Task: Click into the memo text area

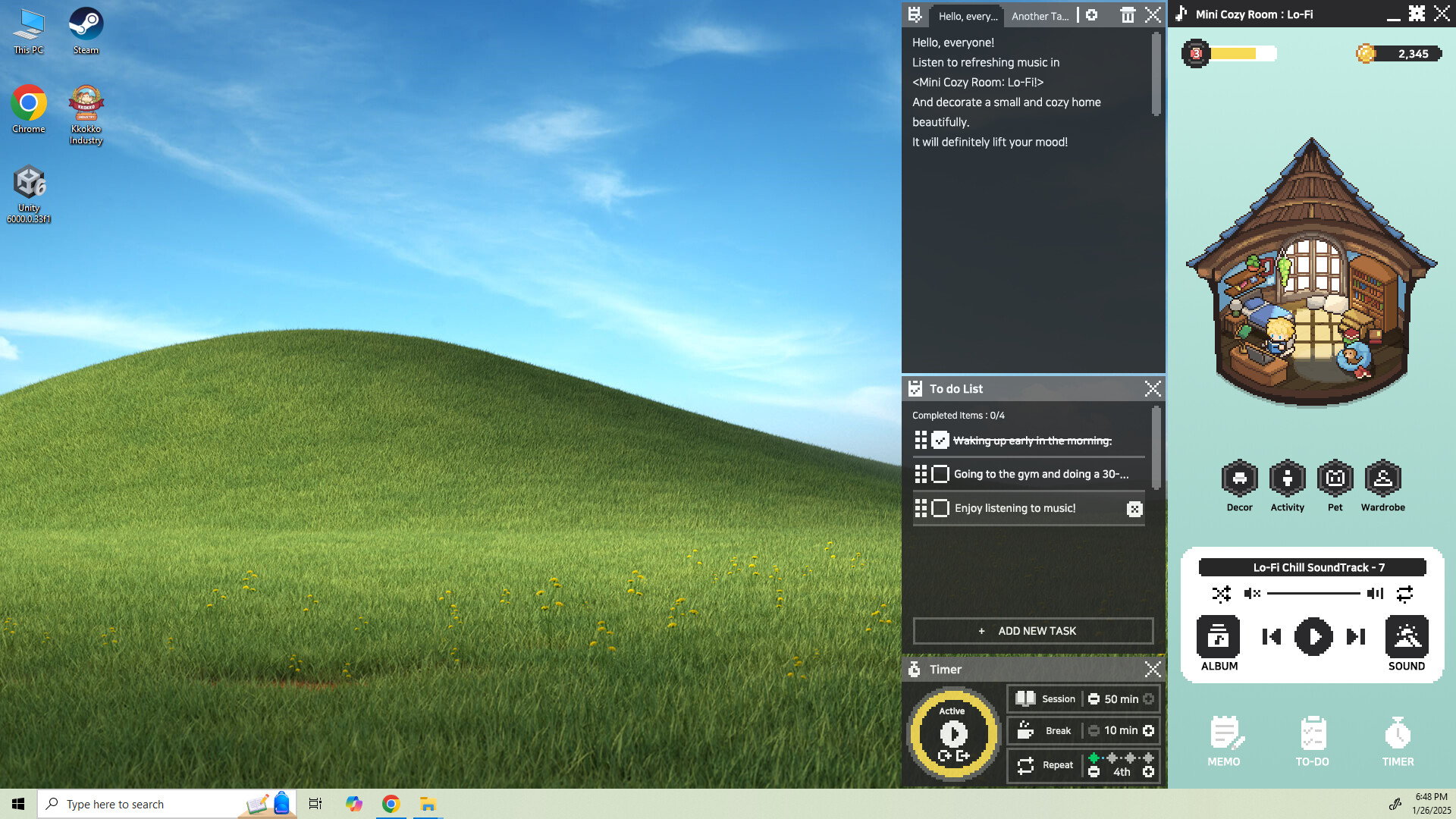Action: [1028, 201]
